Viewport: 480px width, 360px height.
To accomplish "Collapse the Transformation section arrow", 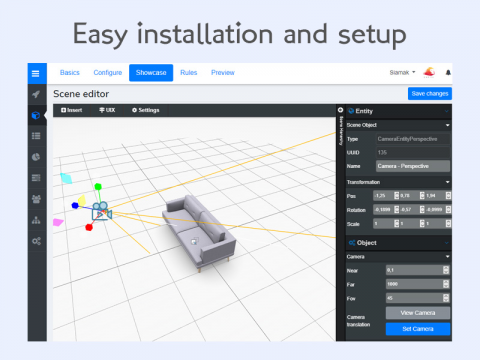I will coord(447,182).
